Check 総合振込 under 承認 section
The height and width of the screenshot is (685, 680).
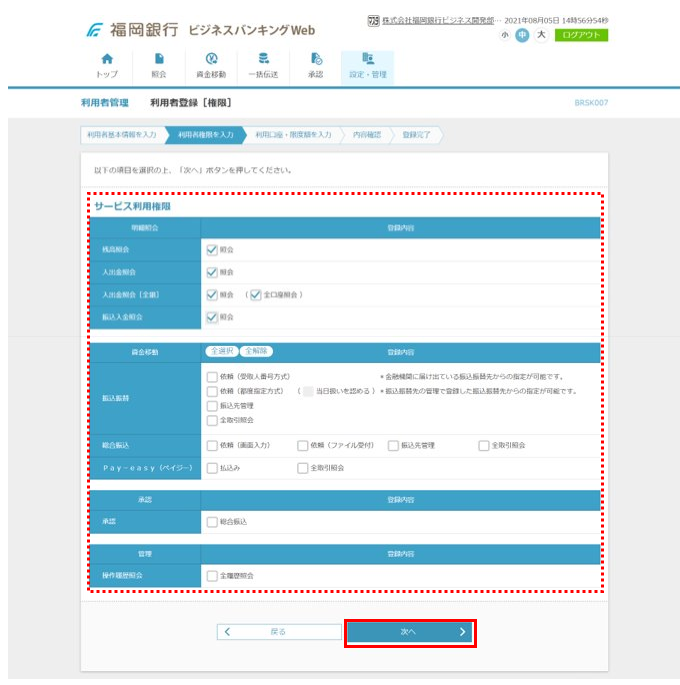(211, 521)
